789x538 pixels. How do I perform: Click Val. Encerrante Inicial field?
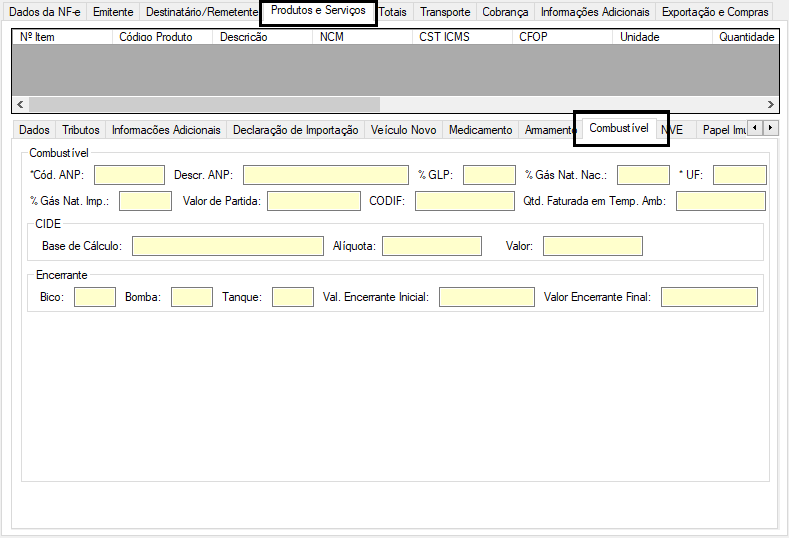tap(487, 297)
